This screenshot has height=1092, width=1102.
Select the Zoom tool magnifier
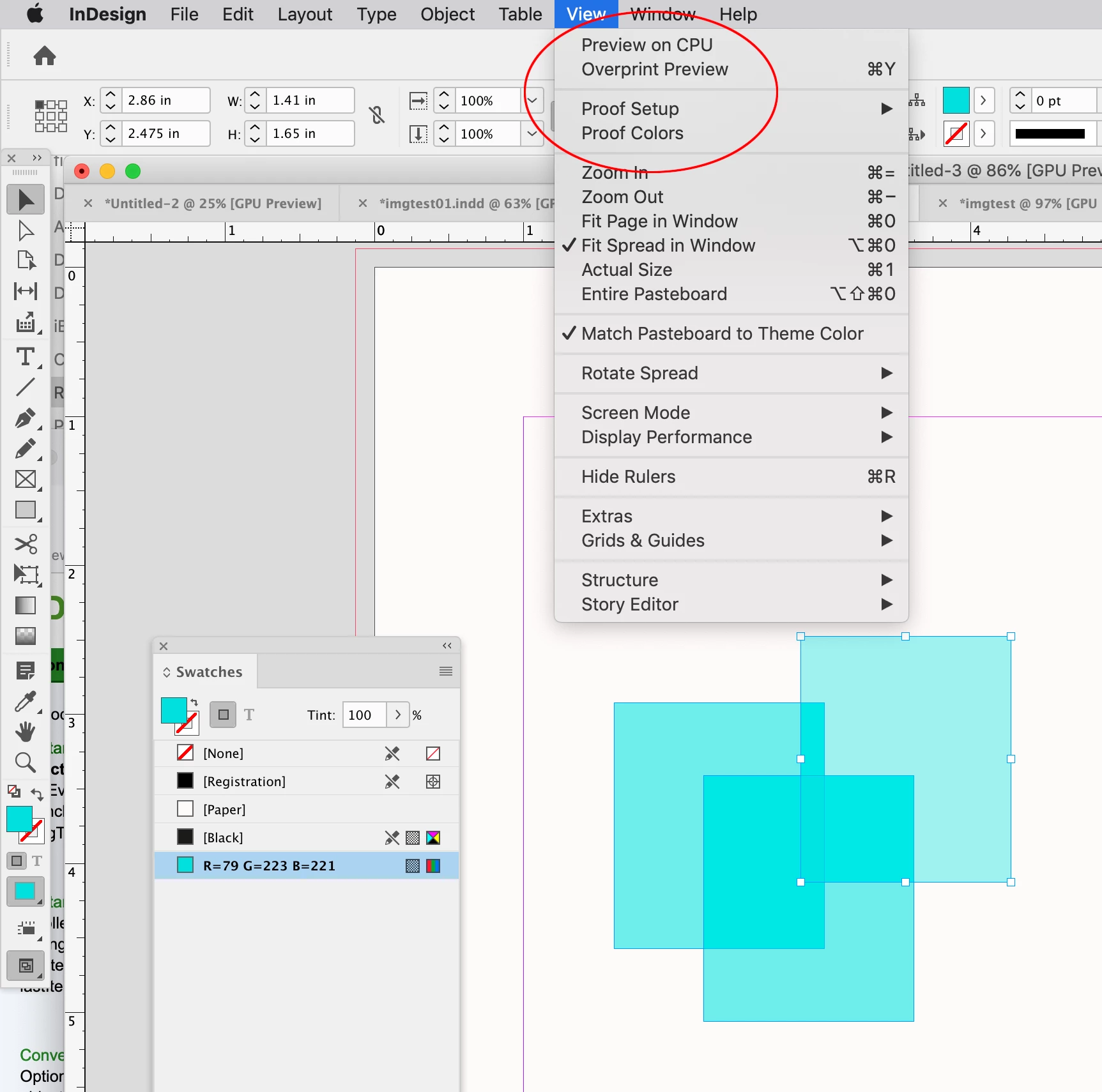(26, 762)
